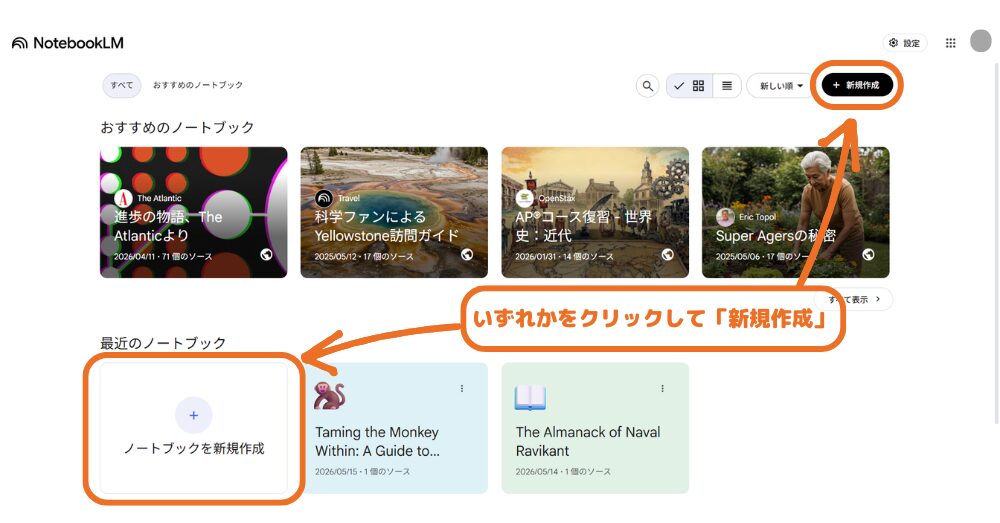Open the 新しい順 sort dropdown
This screenshot has width=1000, height=523.
pos(780,85)
